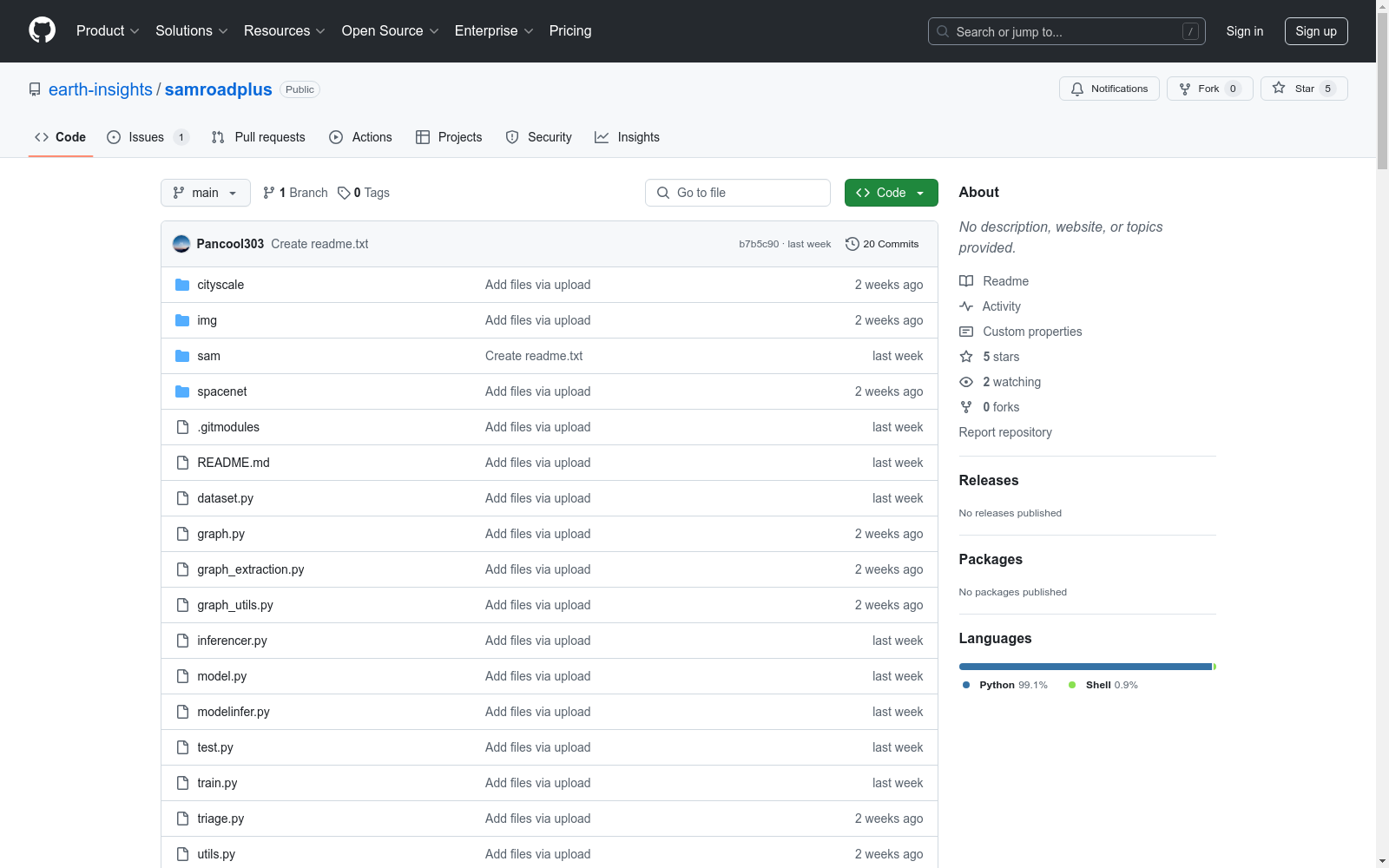
Task: Click the star icon next to 5 stars
Action: click(x=966, y=357)
